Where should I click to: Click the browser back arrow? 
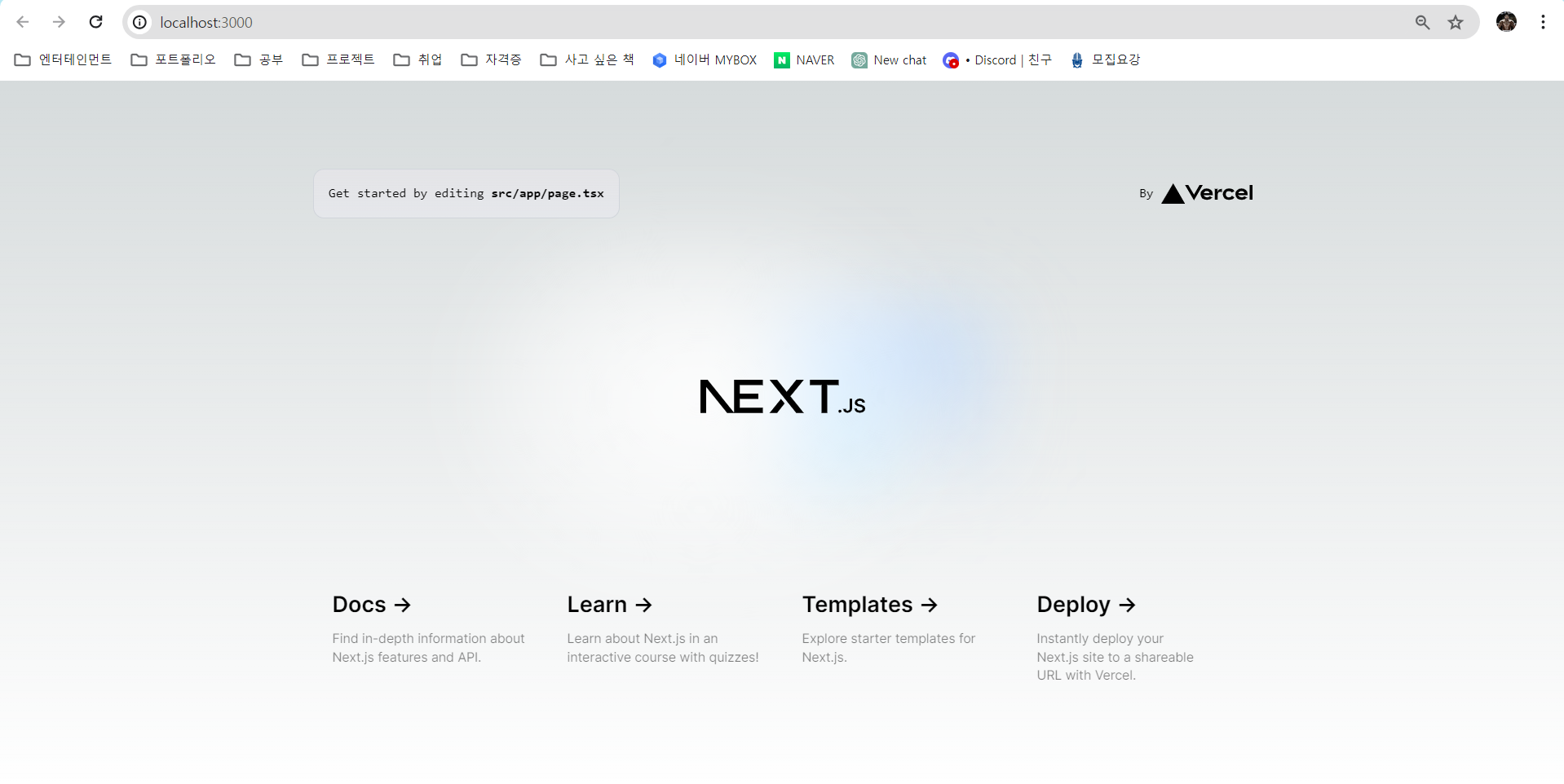(23, 22)
